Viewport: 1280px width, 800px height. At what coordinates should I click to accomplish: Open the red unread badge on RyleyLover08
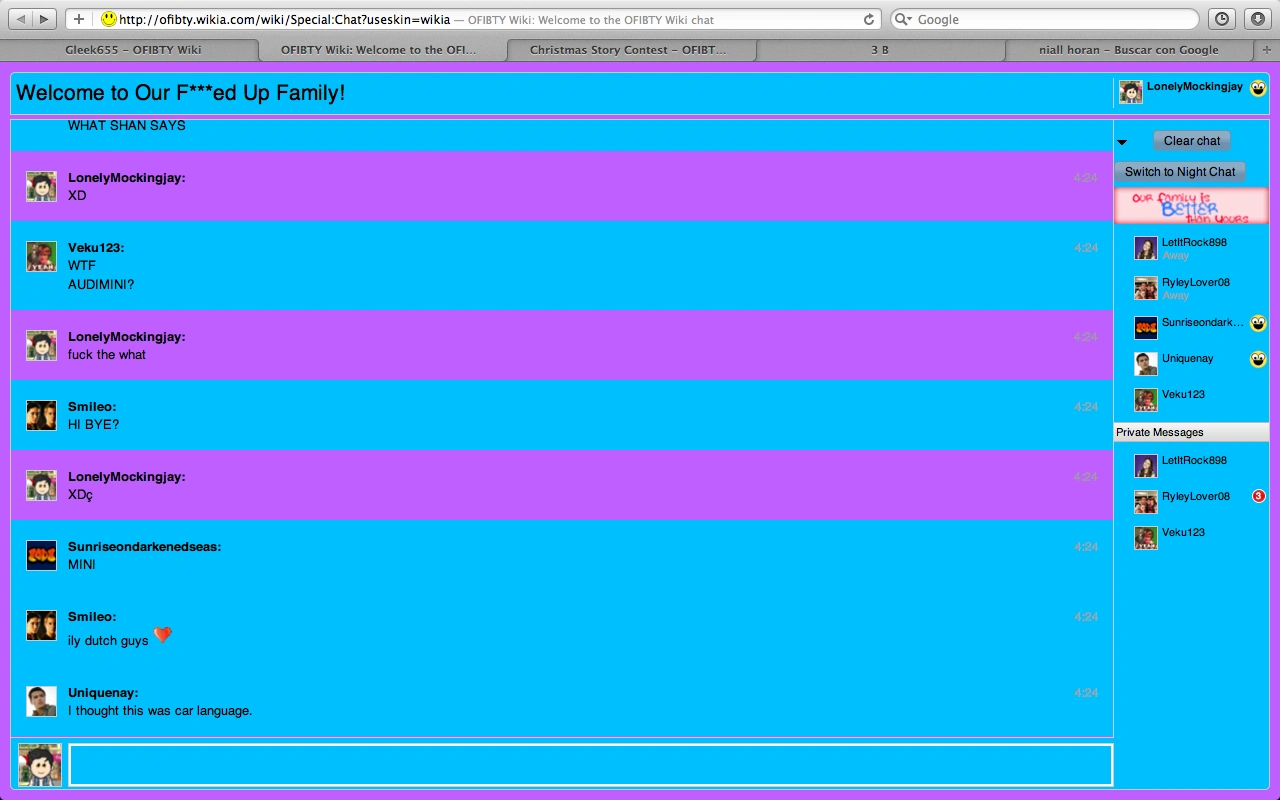click(x=1259, y=496)
